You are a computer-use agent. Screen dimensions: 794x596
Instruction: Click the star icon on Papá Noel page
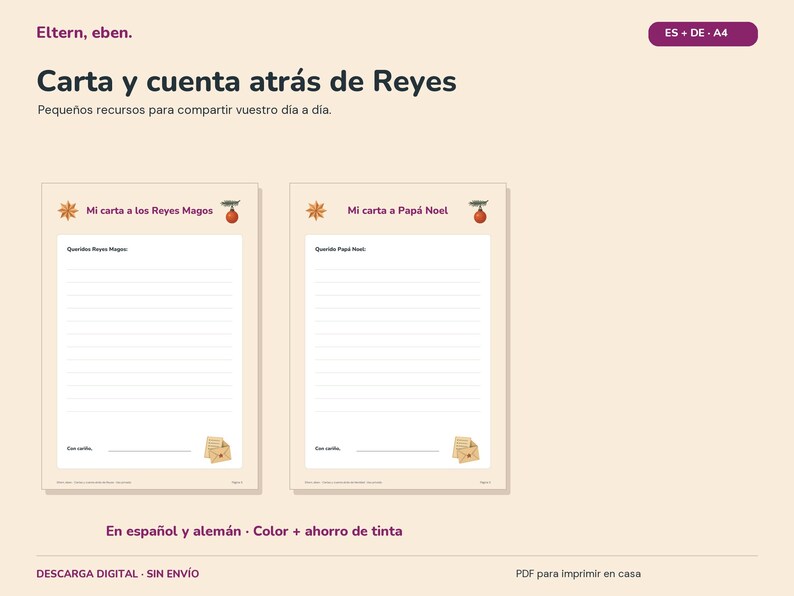click(x=316, y=211)
